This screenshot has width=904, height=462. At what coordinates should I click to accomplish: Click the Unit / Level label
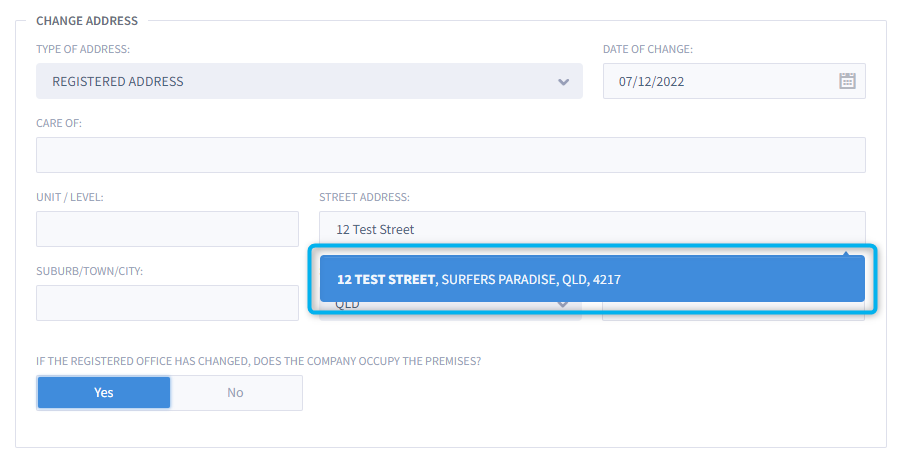click(x=70, y=197)
